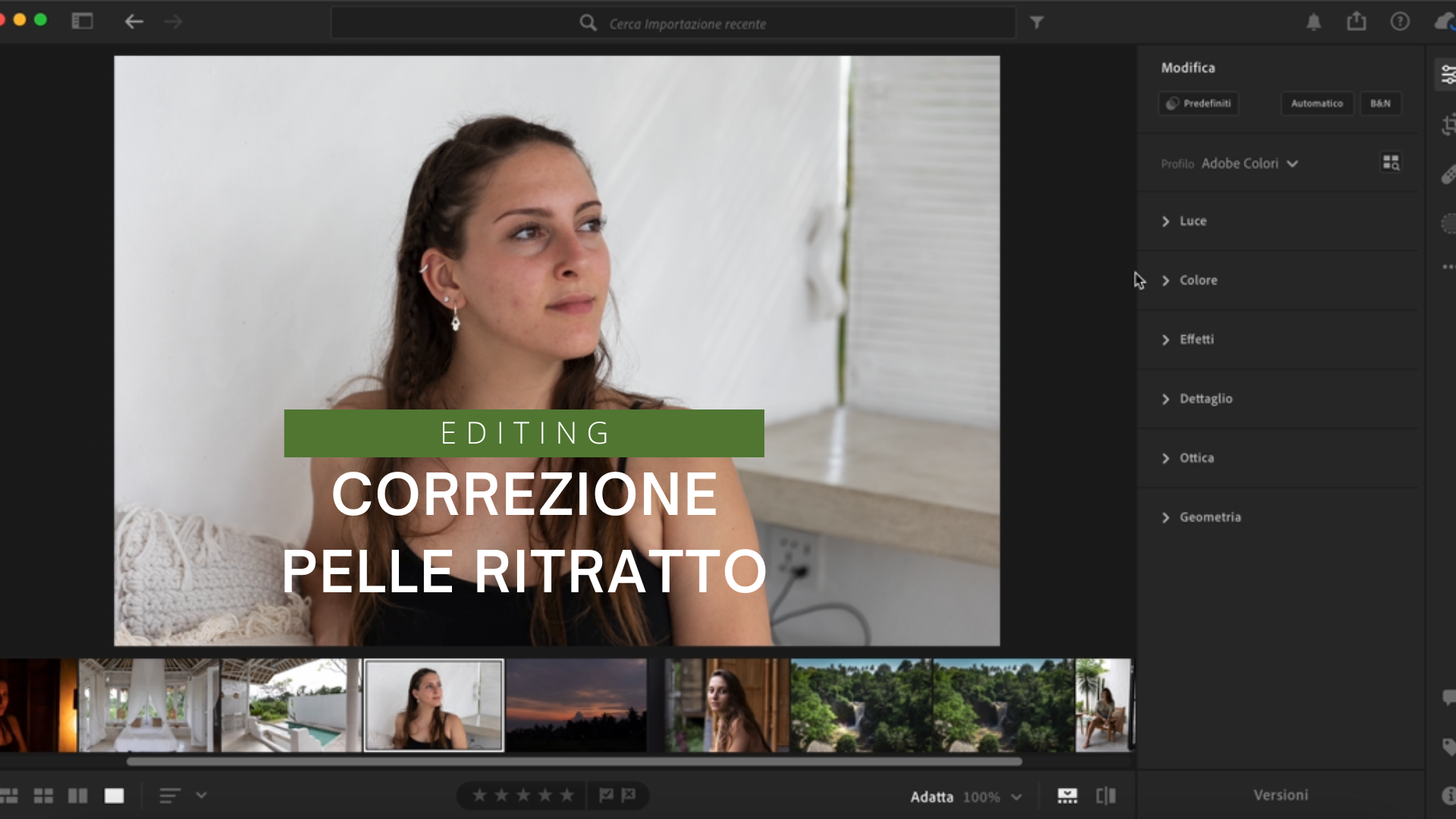
Task: Toggle show original before/after icon
Action: pos(1106,795)
